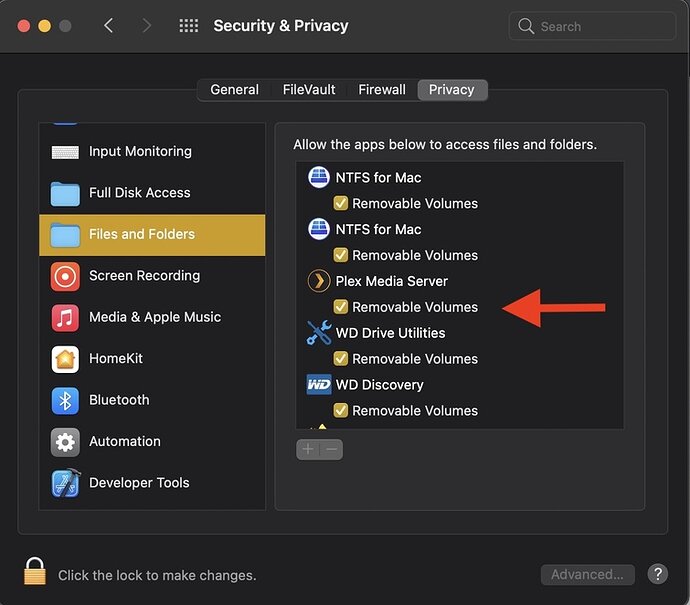Toggle Removable Volumes under WD Drive Utilities
This screenshot has height=605, width=690.
(x=341, y=359)
